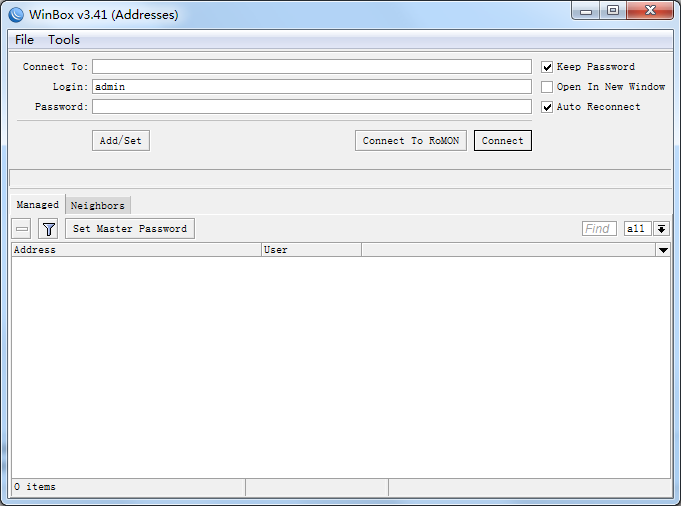This screenshot has height=506, width=681.
Task: Click the Find search box
Action: coord(599,229)
